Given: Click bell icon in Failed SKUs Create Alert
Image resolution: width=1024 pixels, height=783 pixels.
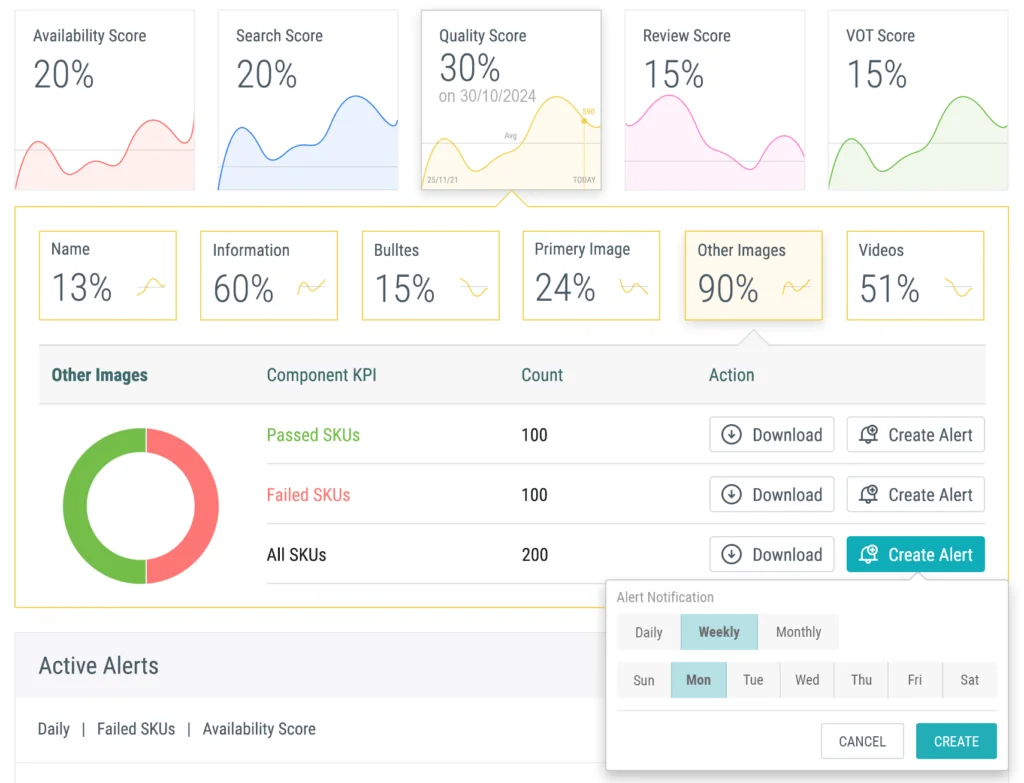Looking at the screenshot, I should pyautogui.click(x=868, y=495).
